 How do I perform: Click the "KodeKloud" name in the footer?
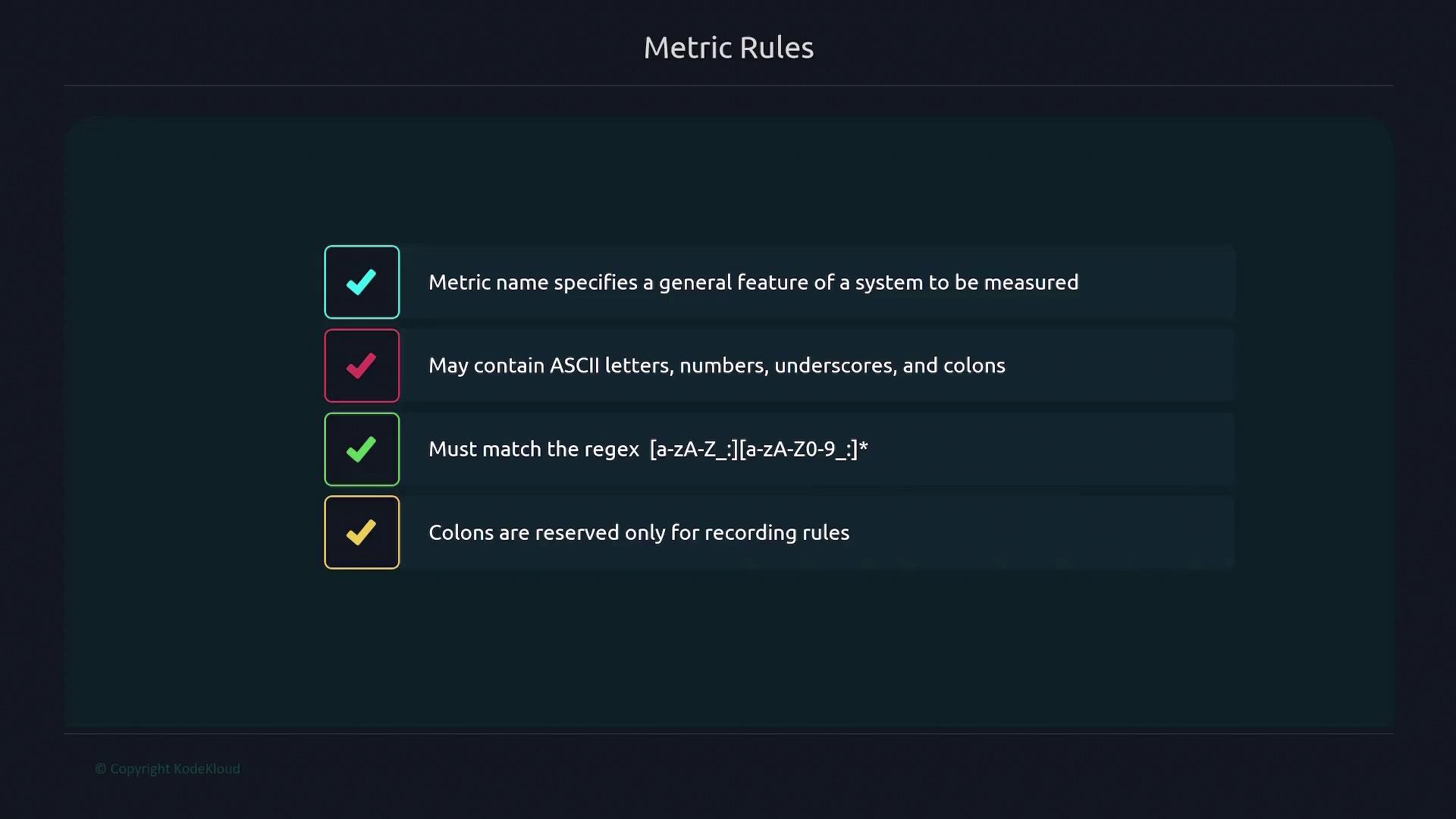207,769
